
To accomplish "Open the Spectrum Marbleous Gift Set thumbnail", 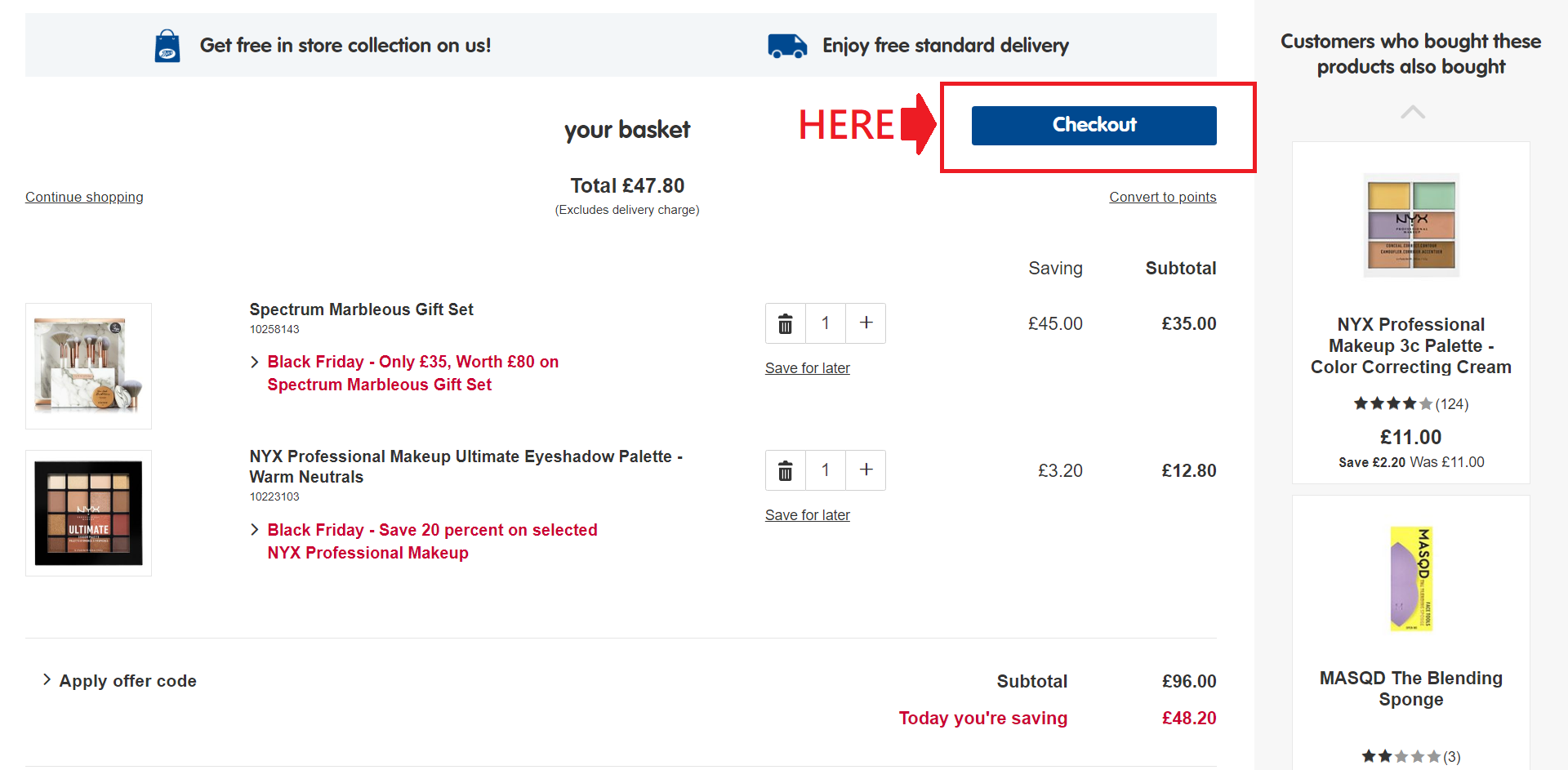I will [88, 366].
